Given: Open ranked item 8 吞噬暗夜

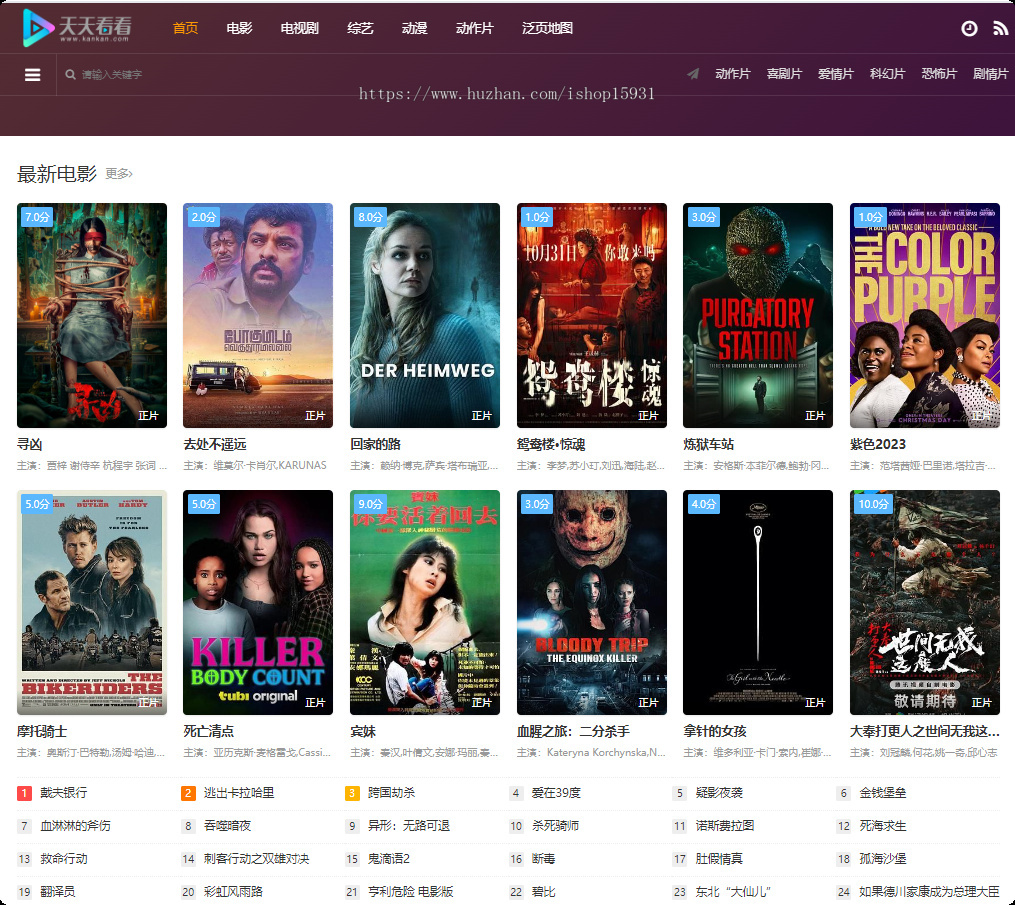Looking at the screenshot, I should [x=227, y=826].
